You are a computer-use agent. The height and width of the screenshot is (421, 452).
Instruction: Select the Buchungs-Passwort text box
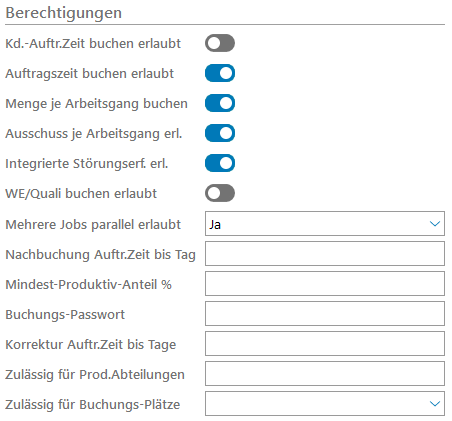(325, 314)
